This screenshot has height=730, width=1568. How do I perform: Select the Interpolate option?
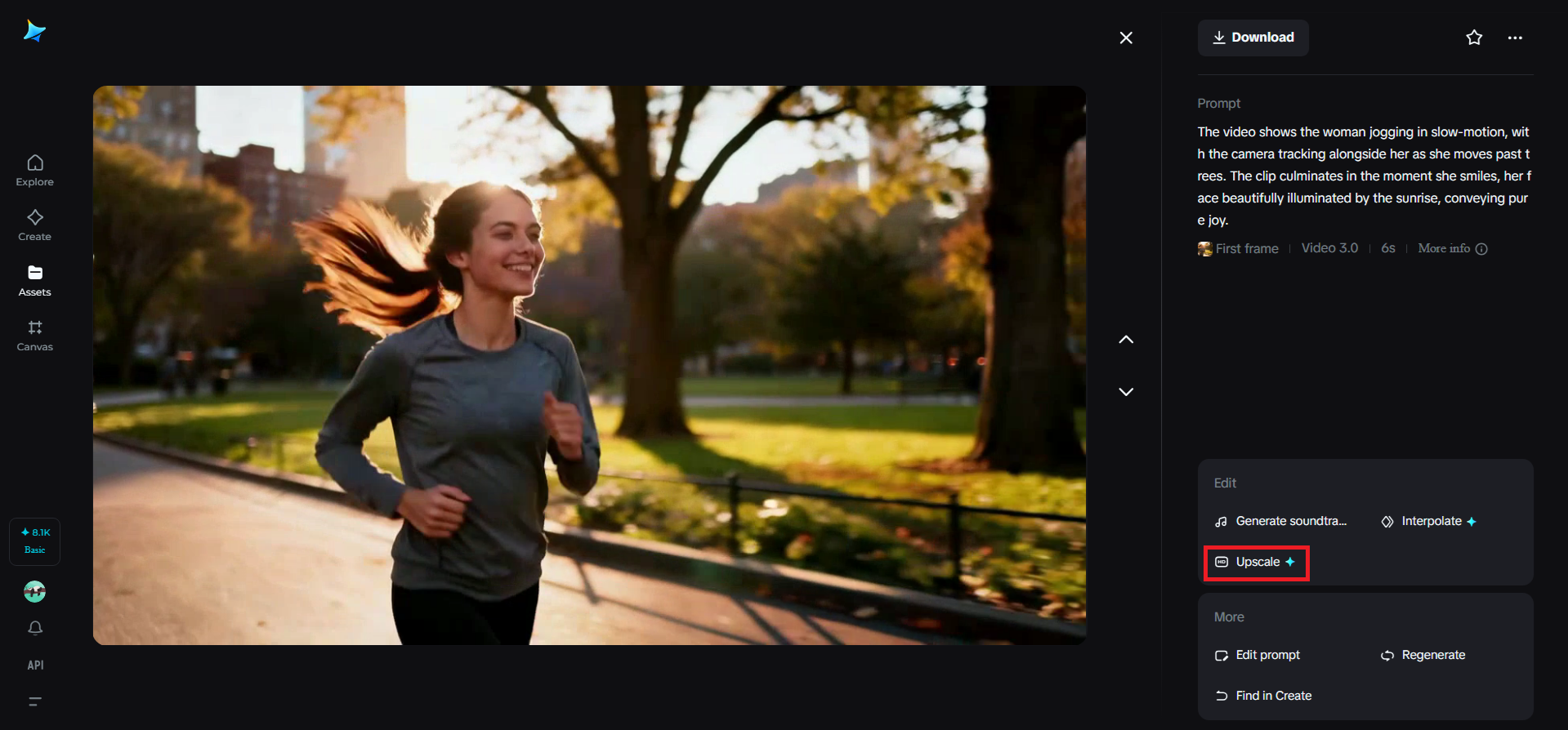coord(1428,522)
